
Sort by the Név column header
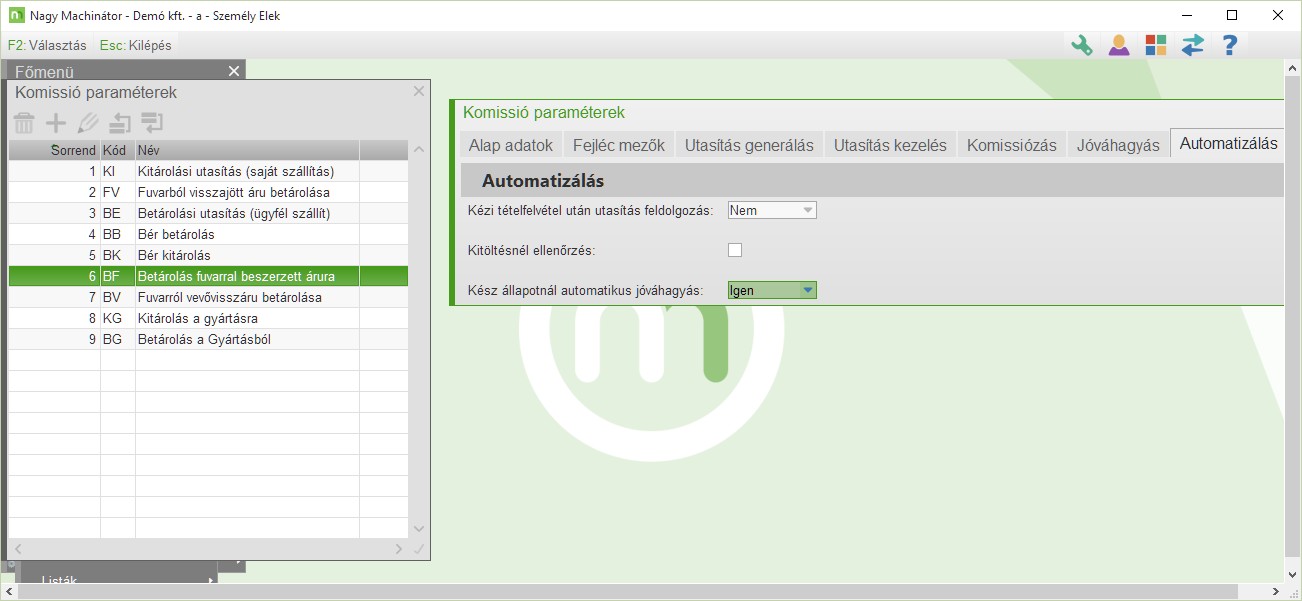pyautogui.click(x=247, y=150)
